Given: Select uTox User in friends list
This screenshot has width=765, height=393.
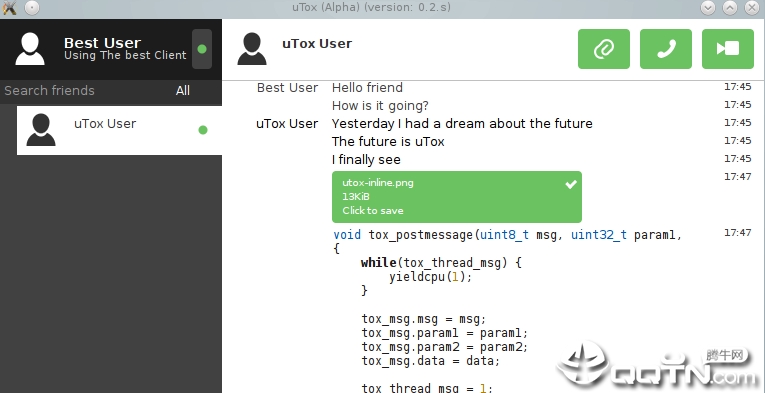Looking at the screenshot, I should click(x=120, y=130).
